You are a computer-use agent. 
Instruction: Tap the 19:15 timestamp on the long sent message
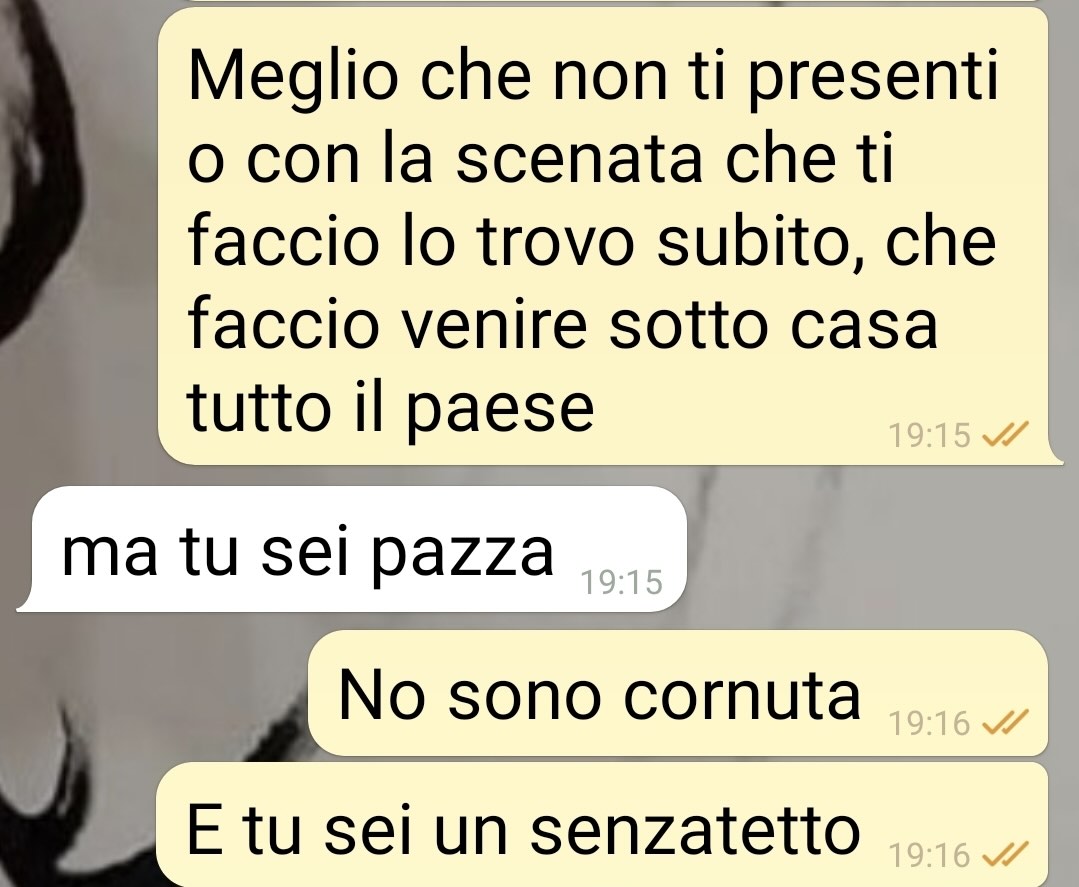click(x=929, y=435)
